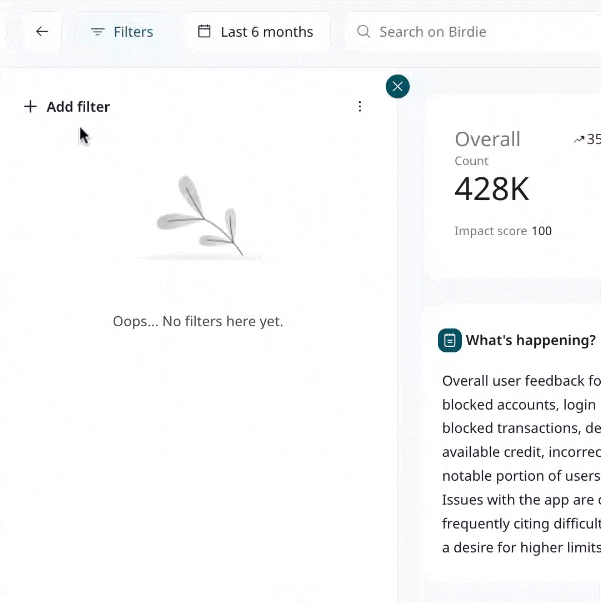601x603 pixels.
Task: Click the magnifying glass search icon
Action: pos(364,32)
